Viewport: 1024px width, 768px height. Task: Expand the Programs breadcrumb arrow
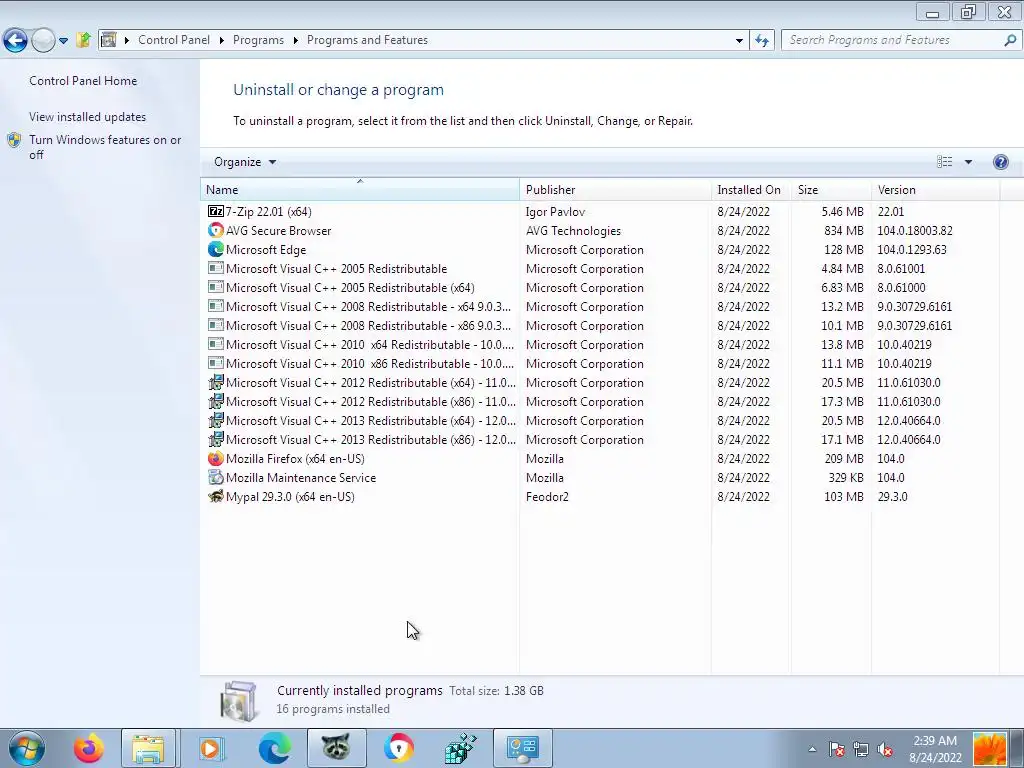click(x=295, y=40)
